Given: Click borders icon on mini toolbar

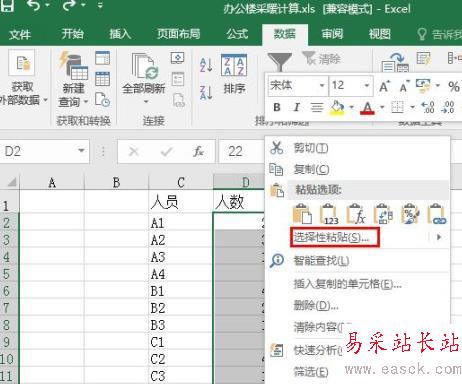Looking at the screenshot, I should (x=397, y=107).
